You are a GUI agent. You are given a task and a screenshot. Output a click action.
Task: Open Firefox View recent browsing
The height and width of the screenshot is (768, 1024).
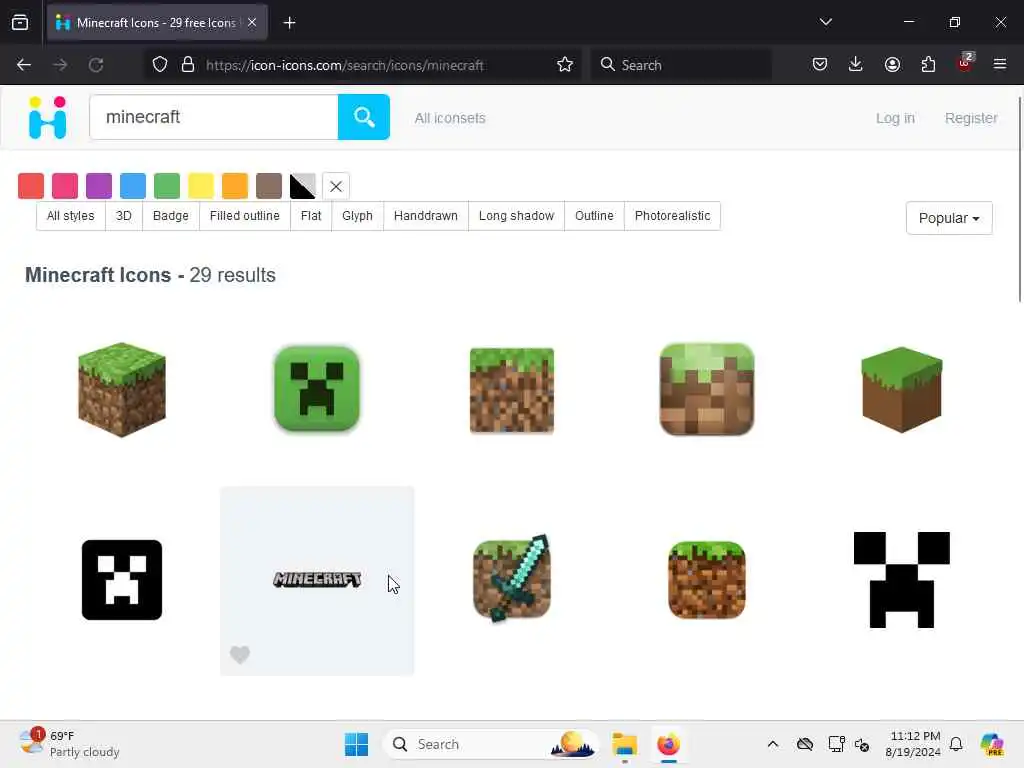[20, 23]
